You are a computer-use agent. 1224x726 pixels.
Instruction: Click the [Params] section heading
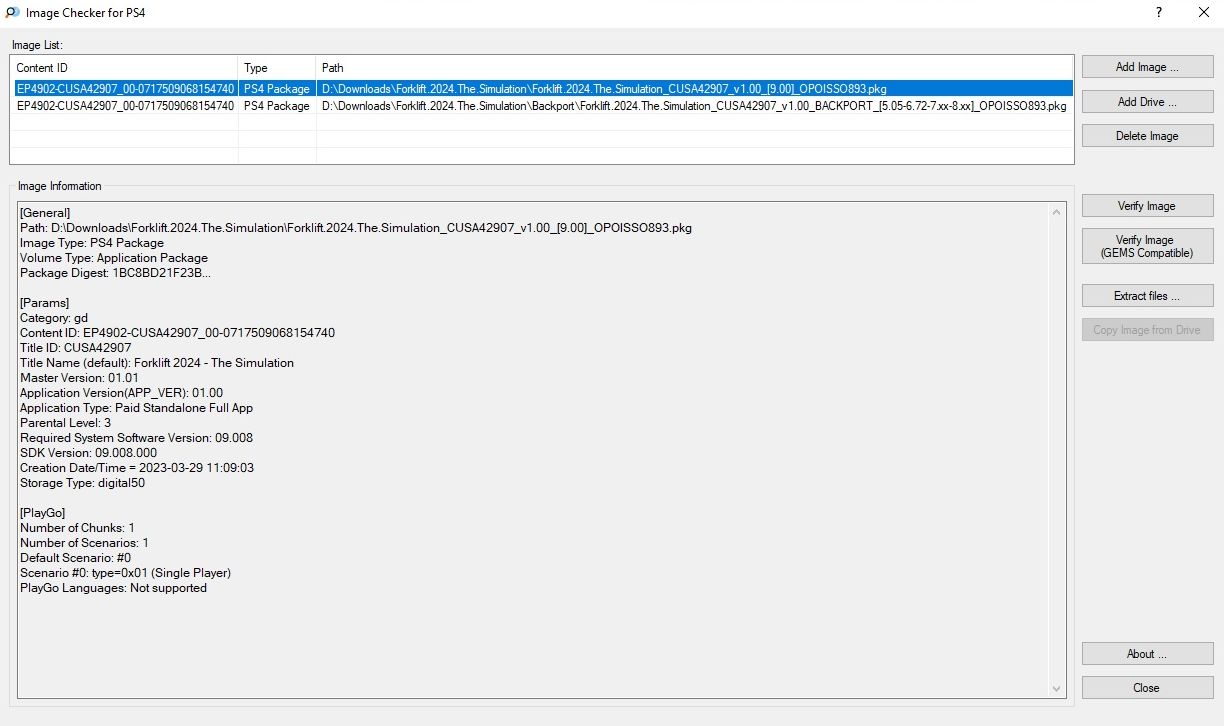click(44, 303)
